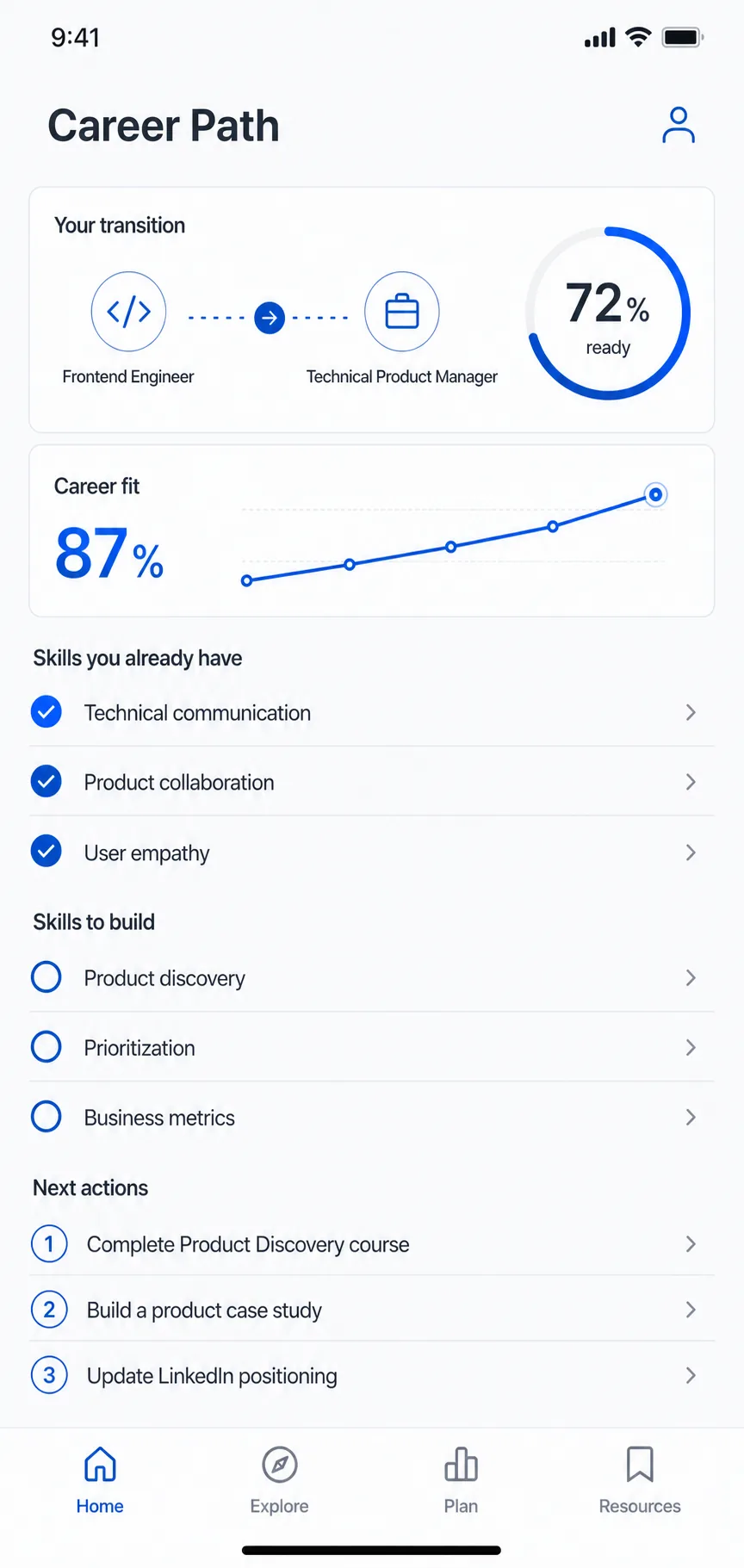Expand the User empathy row chevron
This screenshot has width=744, height=1568.
[x=691, y=852]
